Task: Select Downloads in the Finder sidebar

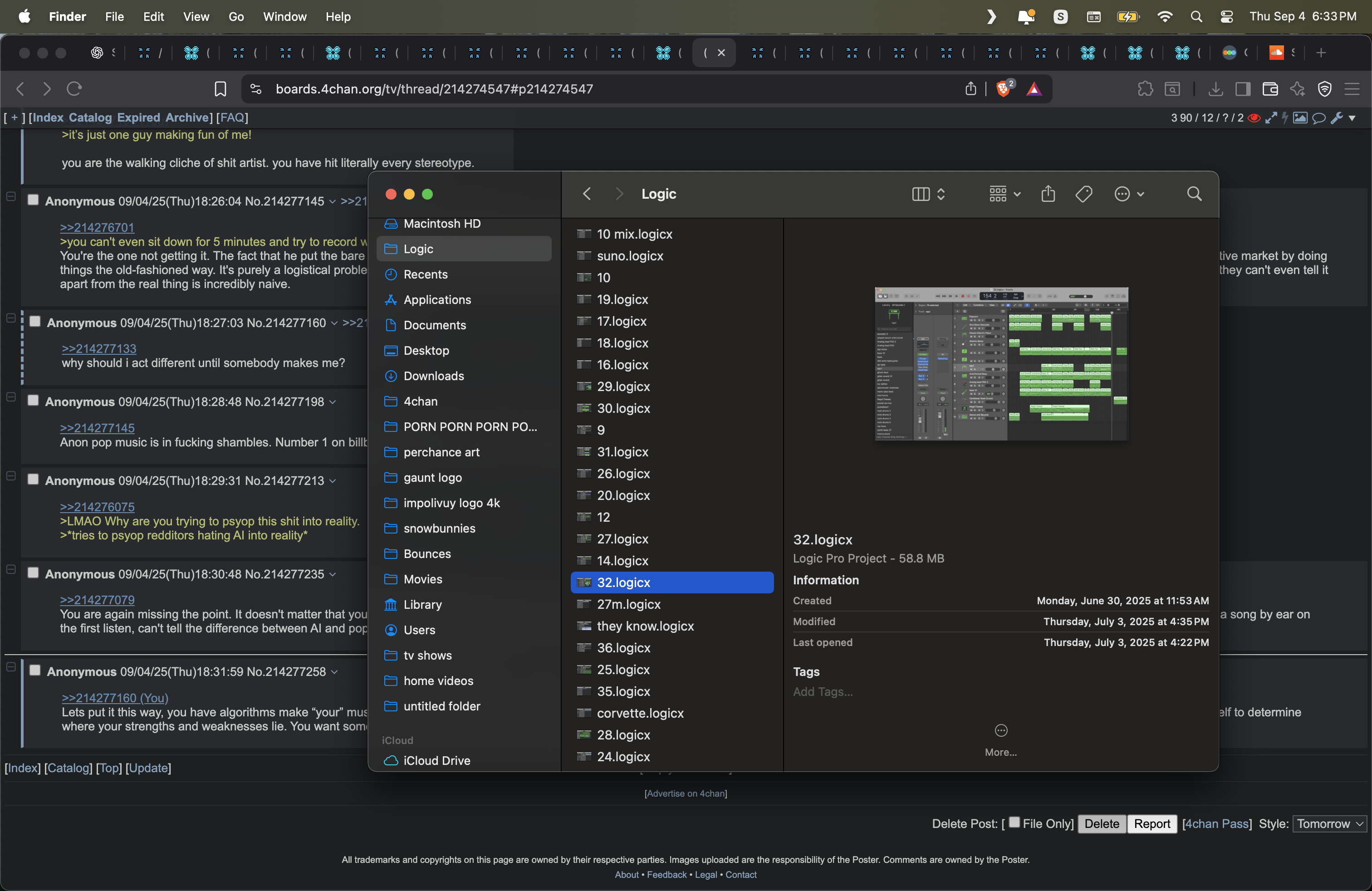Action: click(x=433, y=376)
